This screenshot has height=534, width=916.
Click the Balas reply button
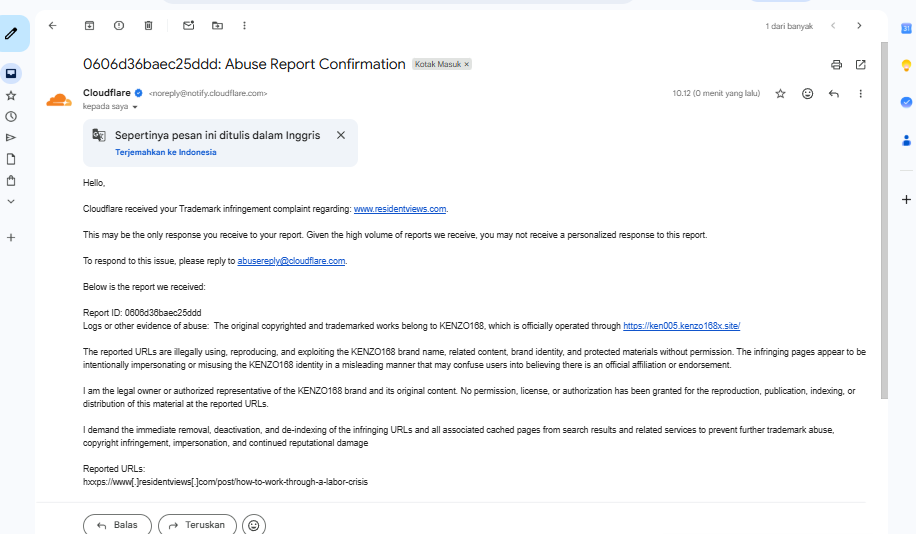117,524
